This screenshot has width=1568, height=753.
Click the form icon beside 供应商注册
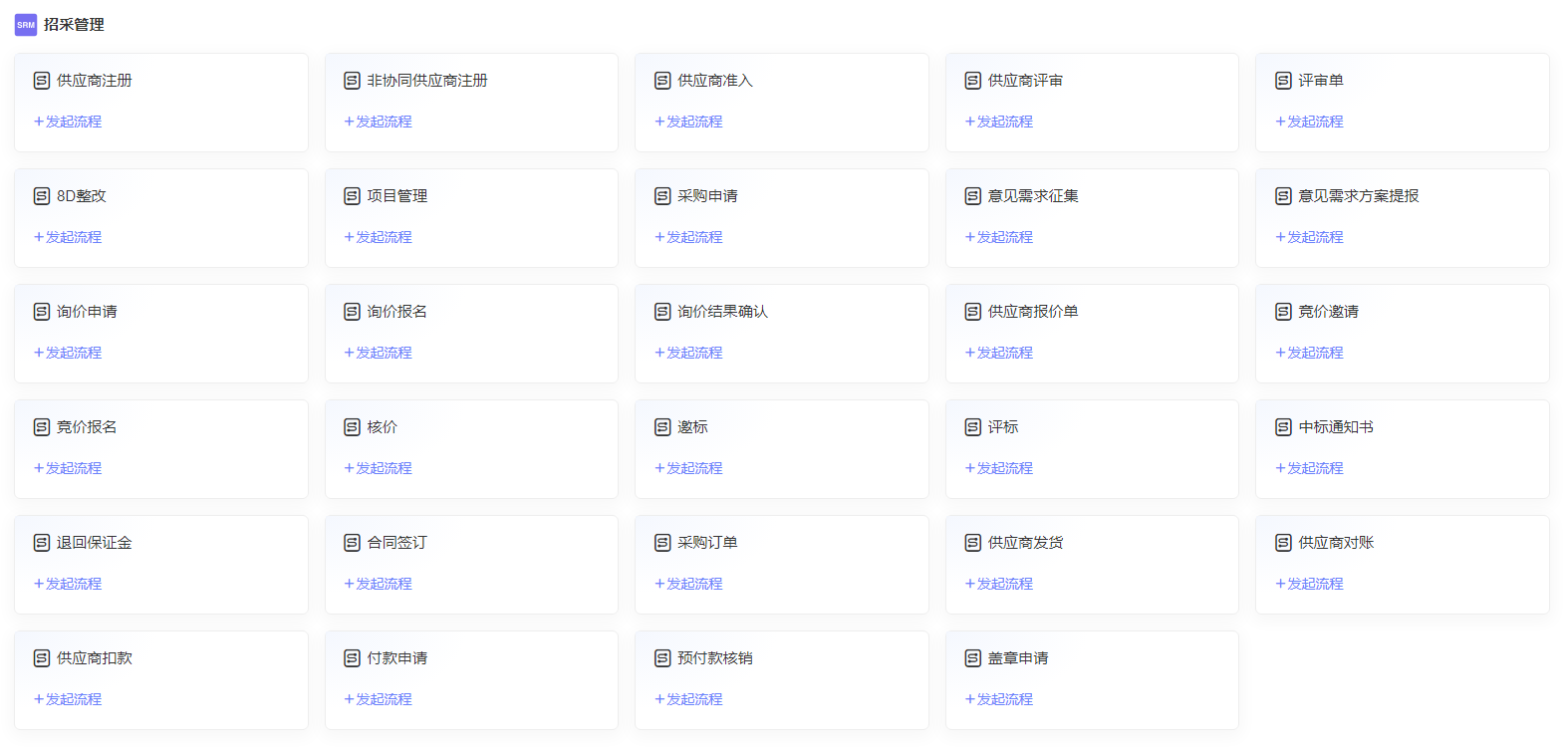(x=42, y=81)
